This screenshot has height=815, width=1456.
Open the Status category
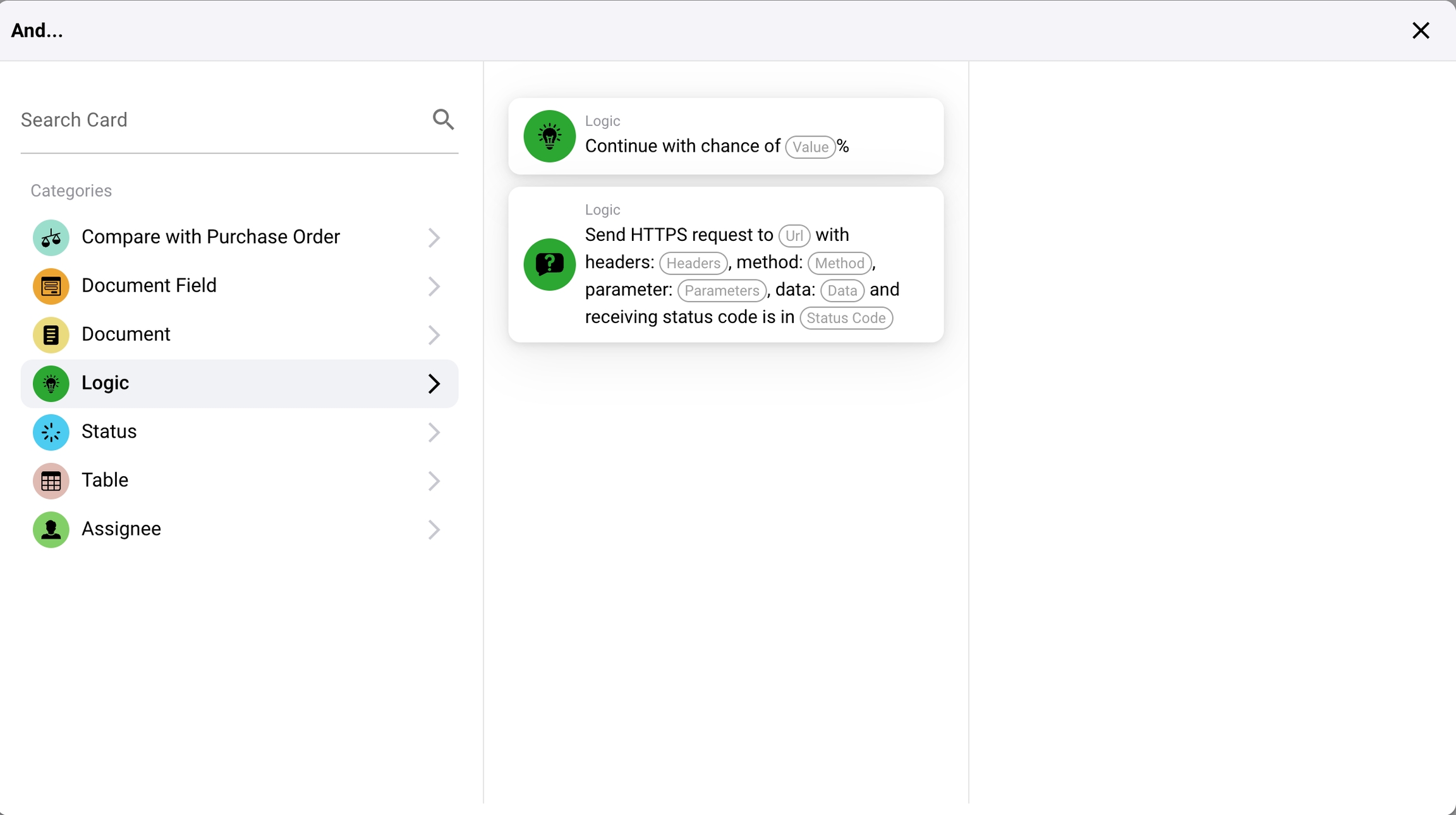[109, 432]
